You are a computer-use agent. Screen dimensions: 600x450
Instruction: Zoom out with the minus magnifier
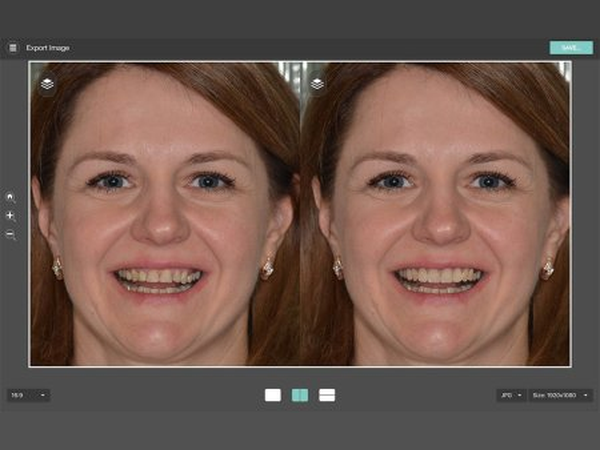tap(10, 234)
